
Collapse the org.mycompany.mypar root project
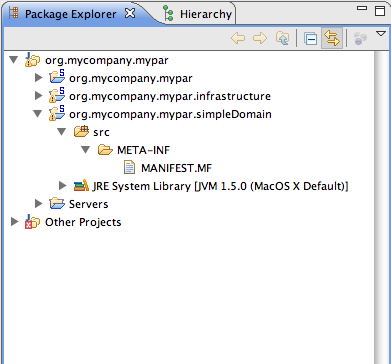(x=13, y=60)
